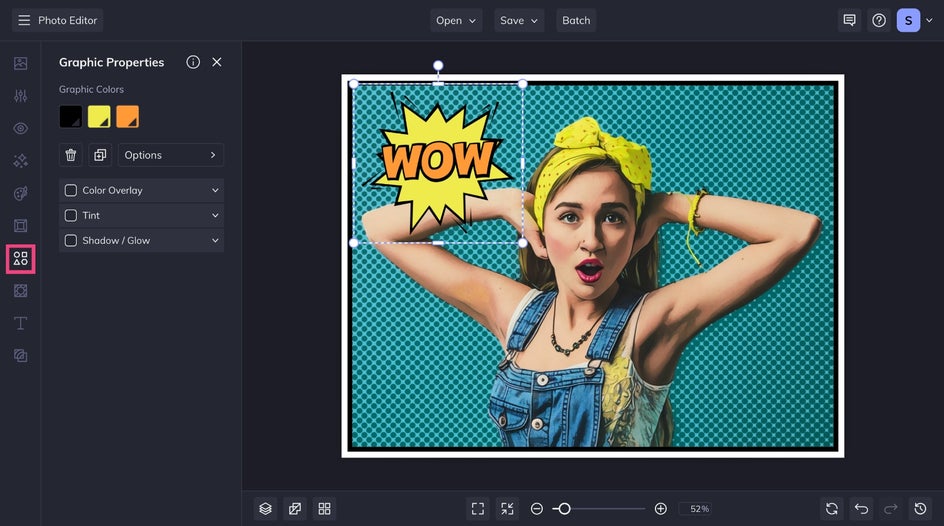
Task: Click the WOW graphic on canvas
Action: point(439,165)
